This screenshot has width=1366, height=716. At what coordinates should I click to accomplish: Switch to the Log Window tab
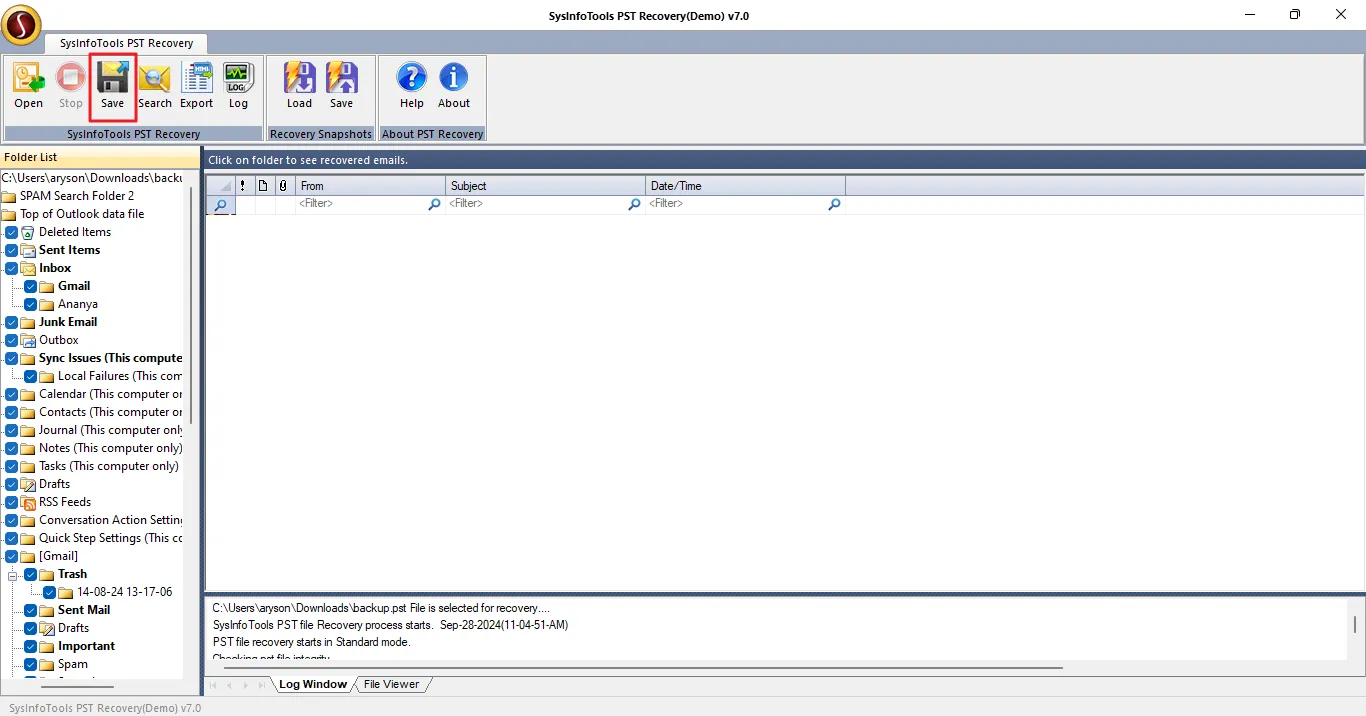(x=312, y=685)
